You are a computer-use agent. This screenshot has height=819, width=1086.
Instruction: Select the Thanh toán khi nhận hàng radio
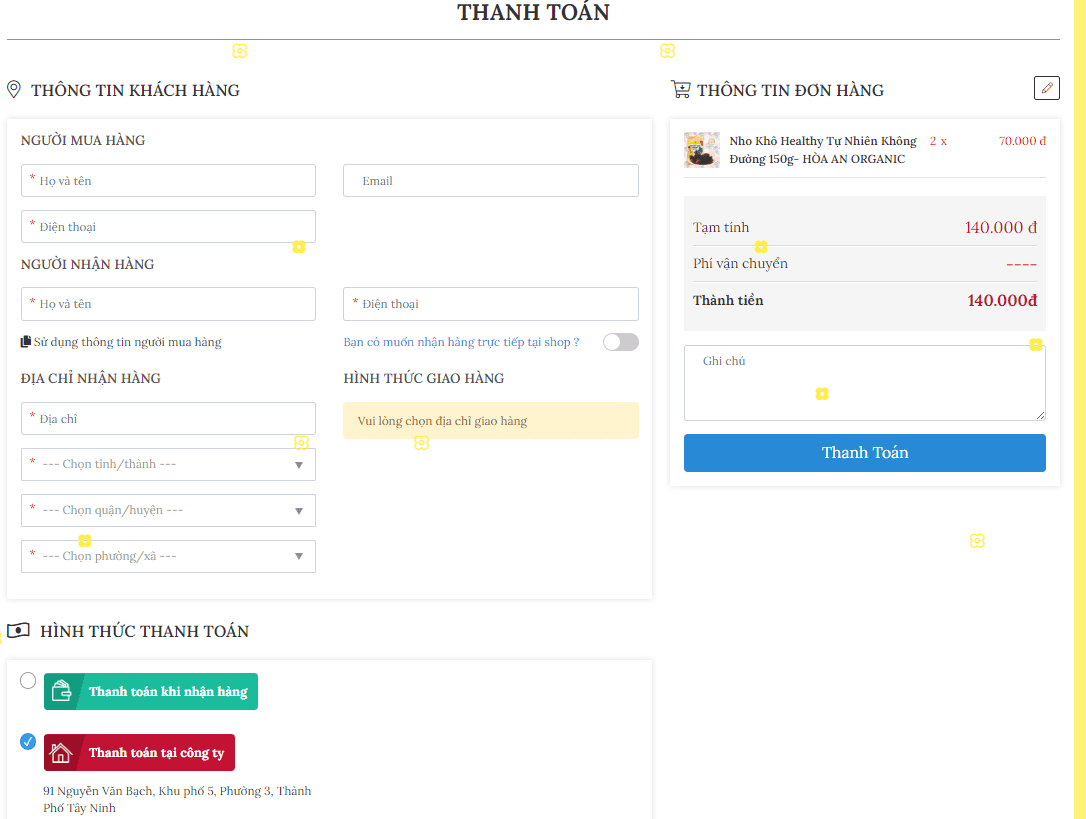[x=28, y=681]
